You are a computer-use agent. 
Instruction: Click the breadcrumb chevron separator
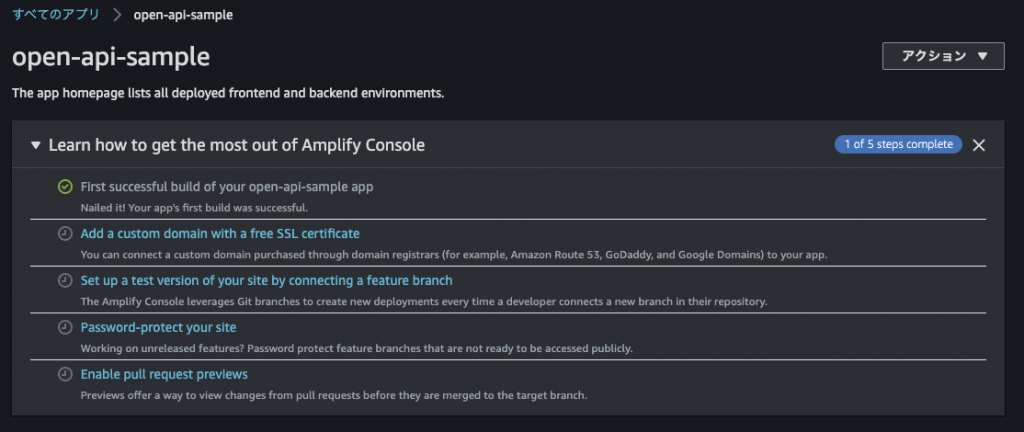[x=117, y=15]
